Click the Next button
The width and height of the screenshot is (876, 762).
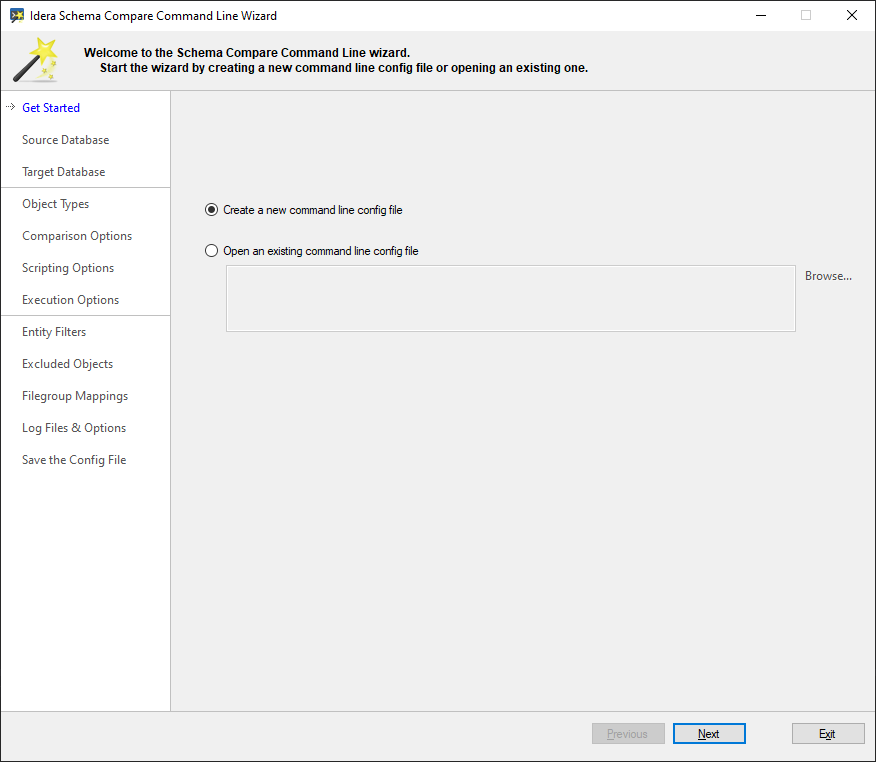click(x=709, y=734)
